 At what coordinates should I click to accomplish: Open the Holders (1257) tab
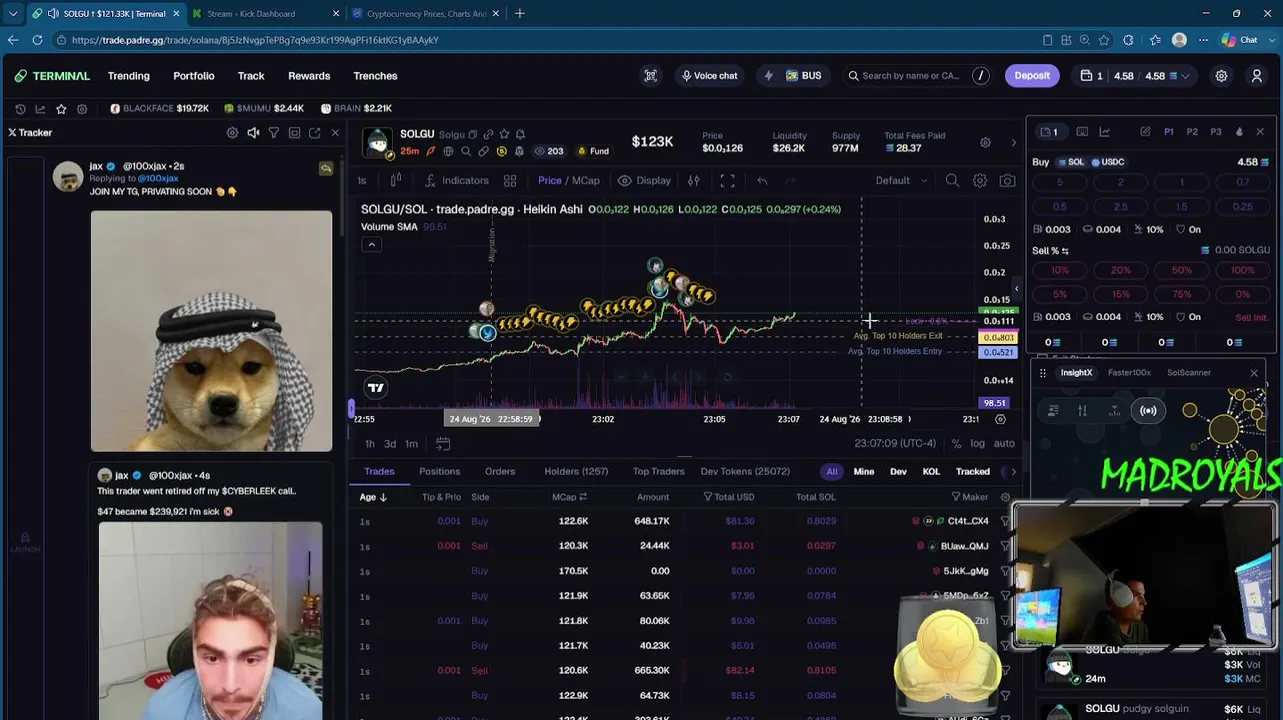tap(576, 472)
